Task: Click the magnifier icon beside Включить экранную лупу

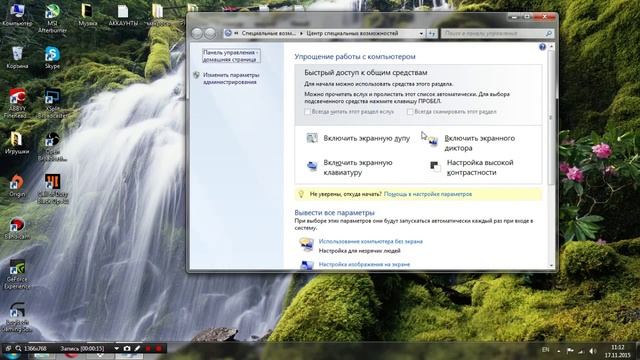Action: (x=312, y=138)
